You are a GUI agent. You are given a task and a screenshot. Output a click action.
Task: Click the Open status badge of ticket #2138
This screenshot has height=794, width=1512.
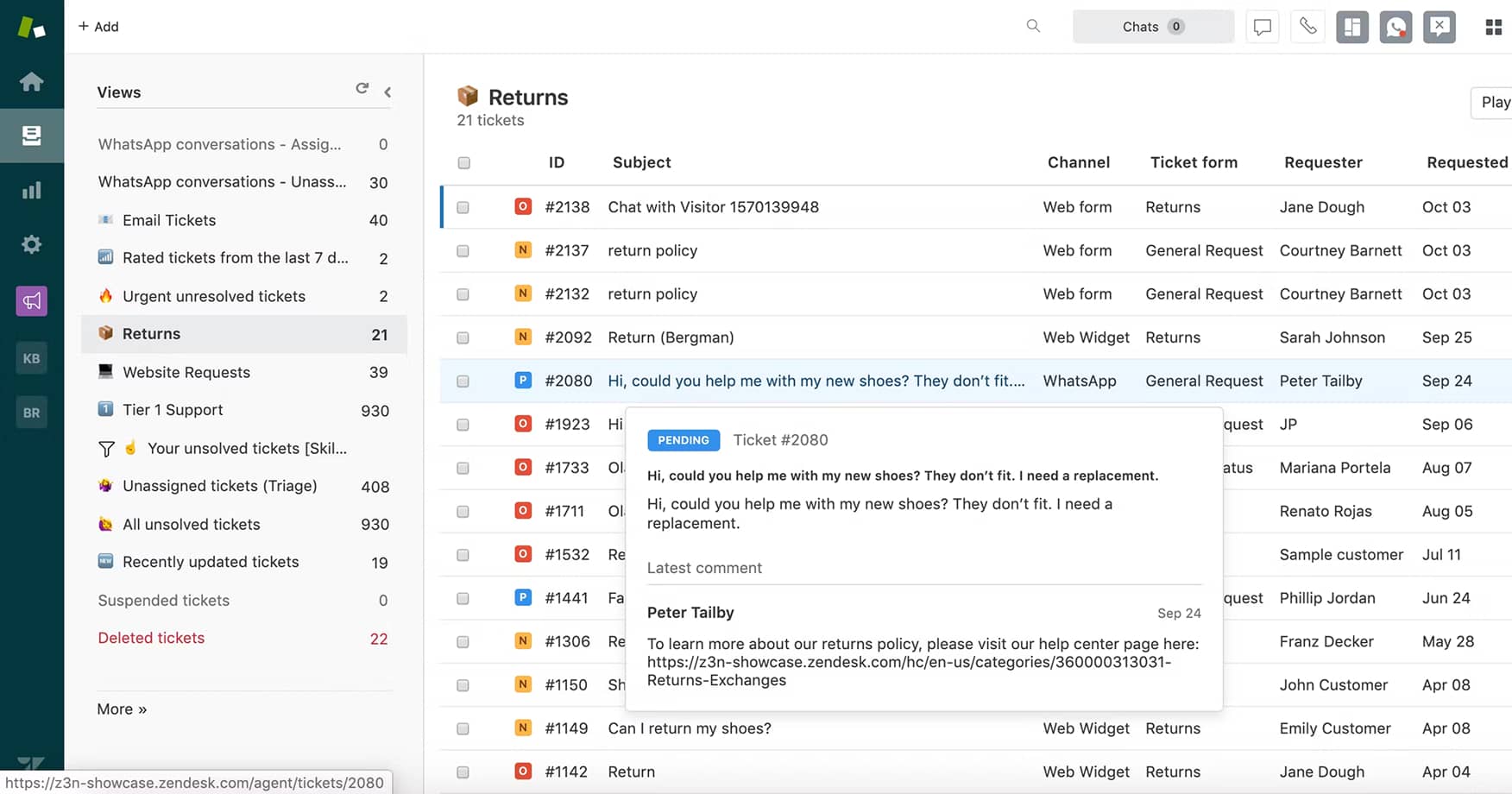pyautogui.click(x=522, y=206)
